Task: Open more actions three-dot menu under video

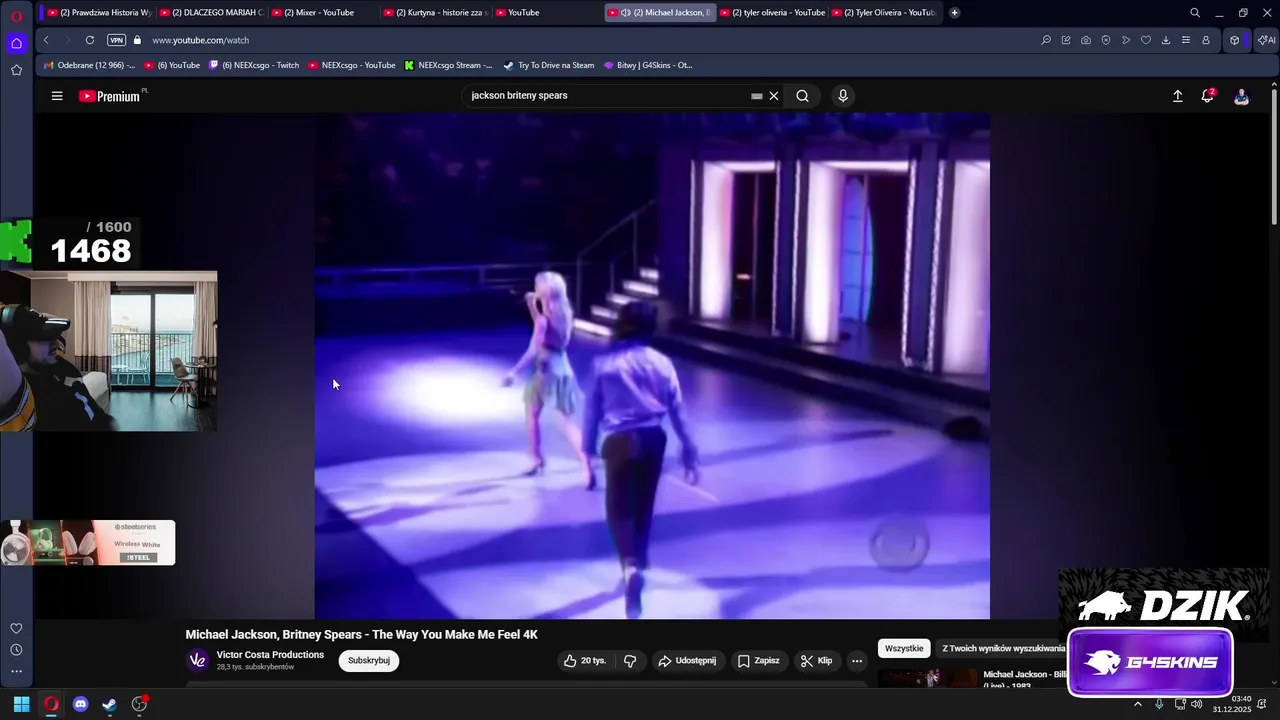Action: click(x=857, y=661)
